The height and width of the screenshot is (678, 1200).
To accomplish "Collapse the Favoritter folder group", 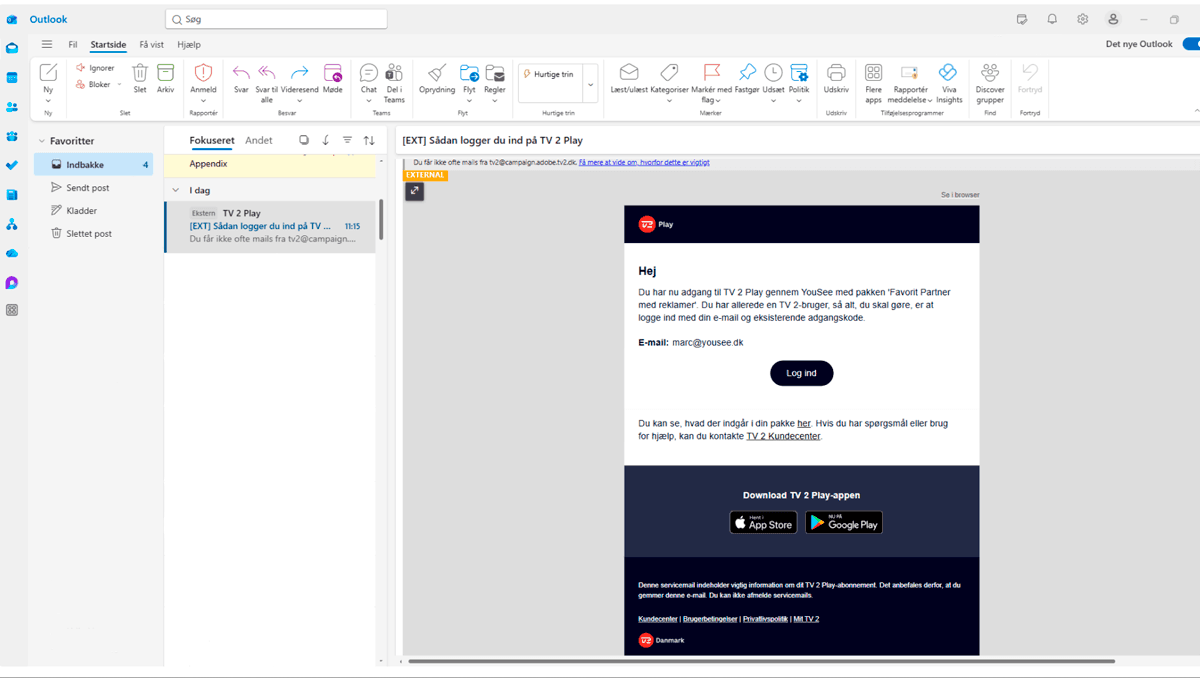I will click(42, 142).
